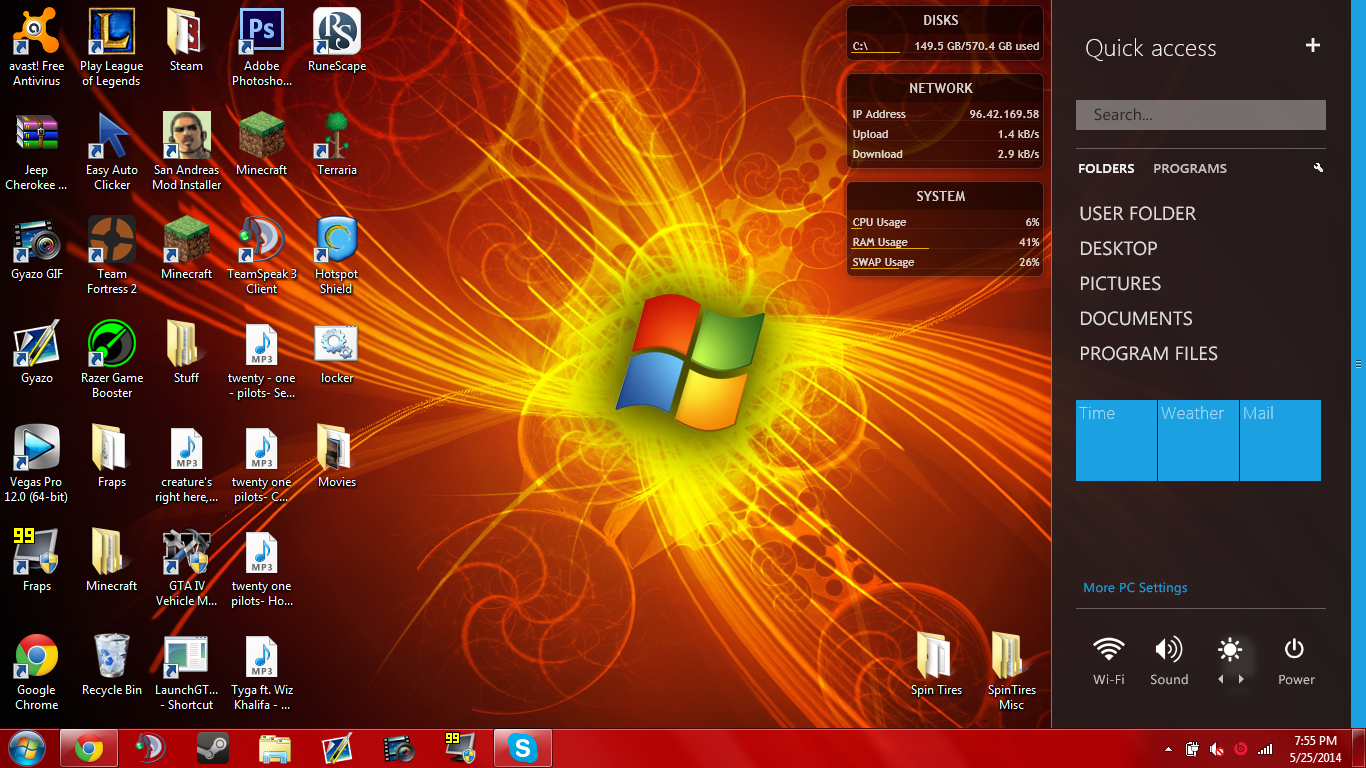This screenshot has height=768, width=1366.
Task: Select the LaunchGT Shortcut desktop icon
Action: [187, 671]
